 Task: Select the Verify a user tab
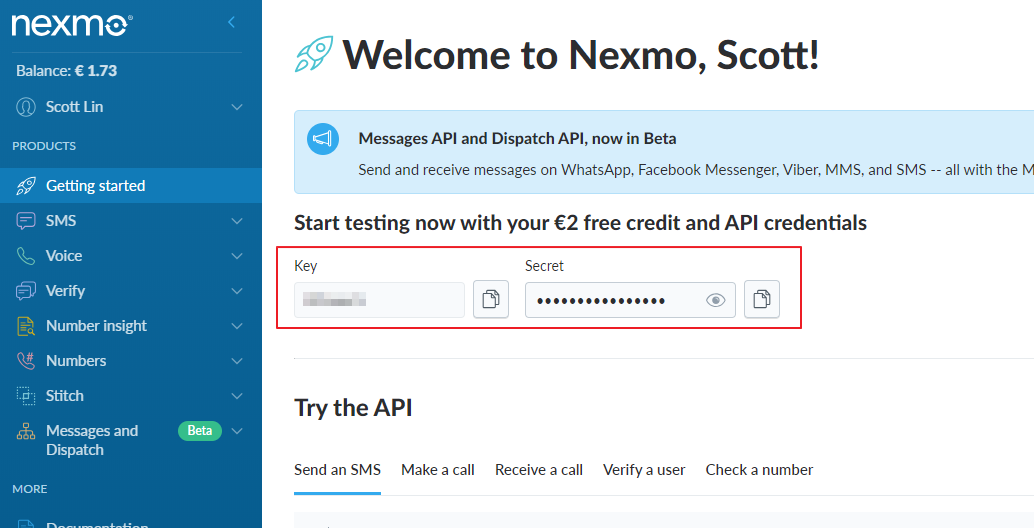[x=644, y=470]
